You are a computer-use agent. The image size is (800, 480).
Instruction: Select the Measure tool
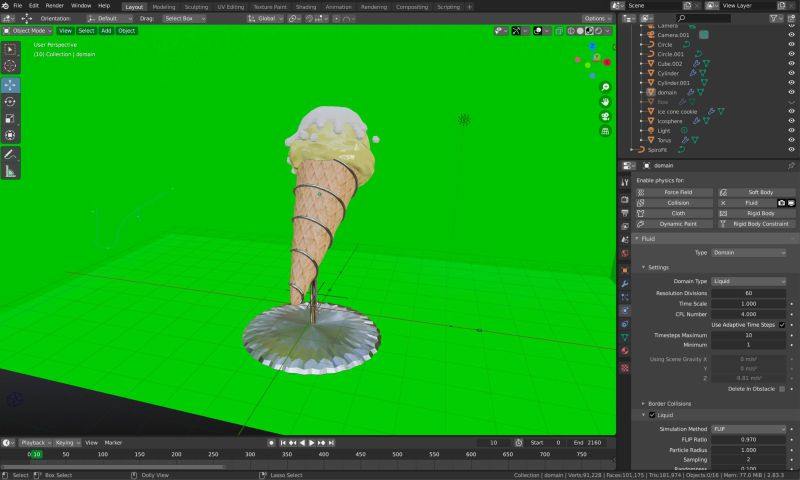pyautogui.click(x=10, y=171)
